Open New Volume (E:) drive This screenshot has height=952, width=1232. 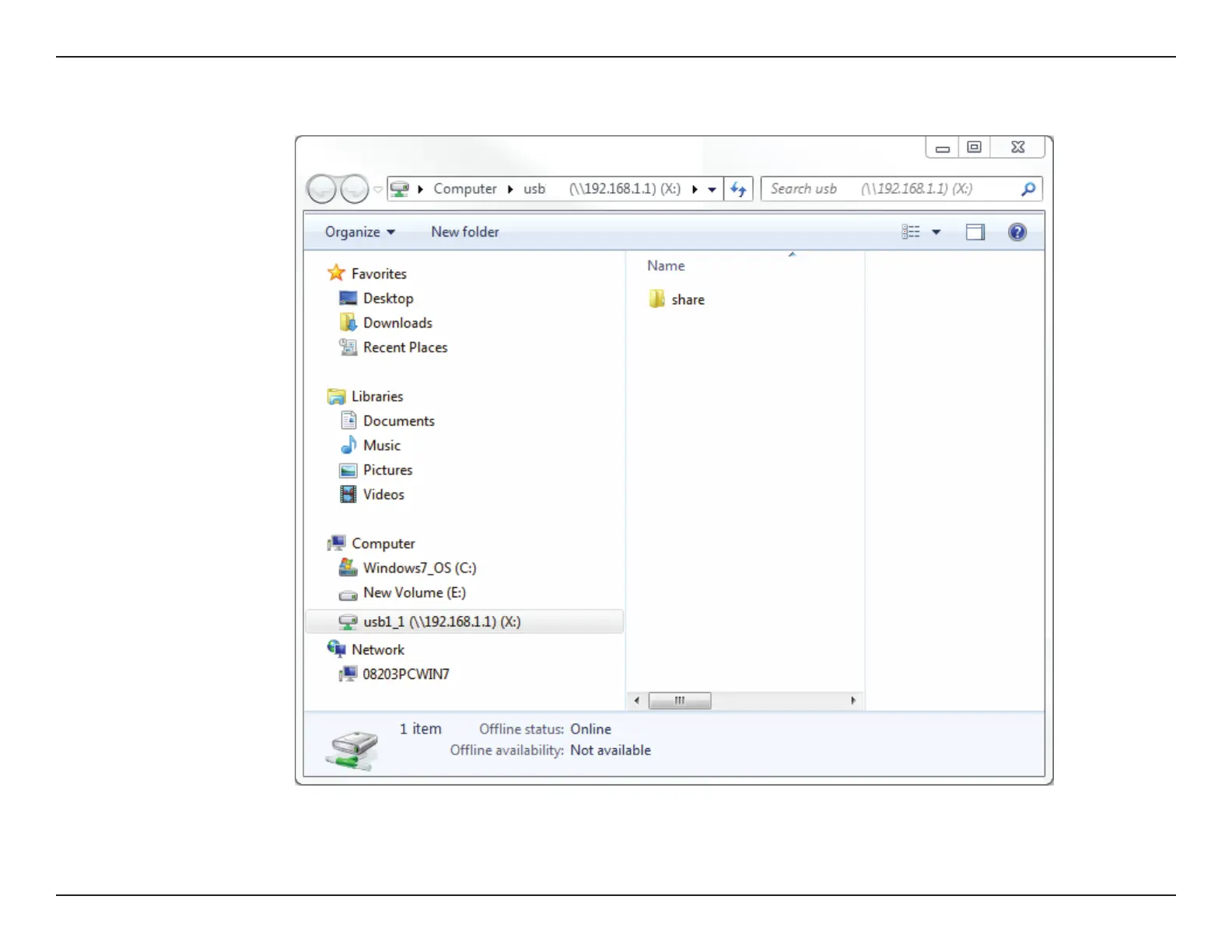click(x=415, y=593)
